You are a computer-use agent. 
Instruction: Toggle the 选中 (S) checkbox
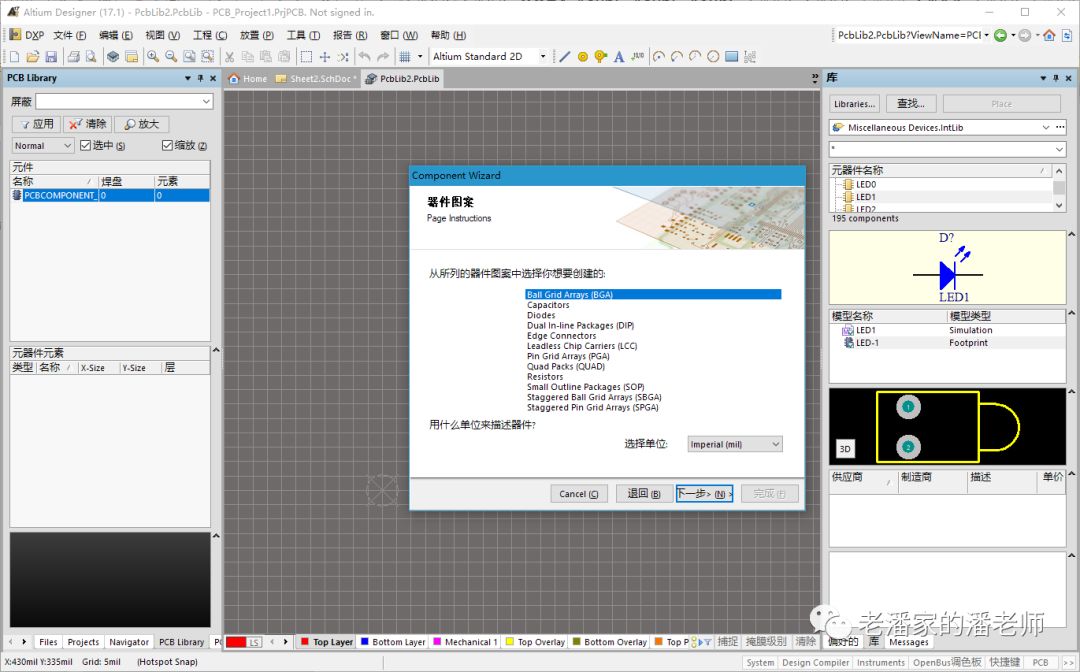[86, 146]
